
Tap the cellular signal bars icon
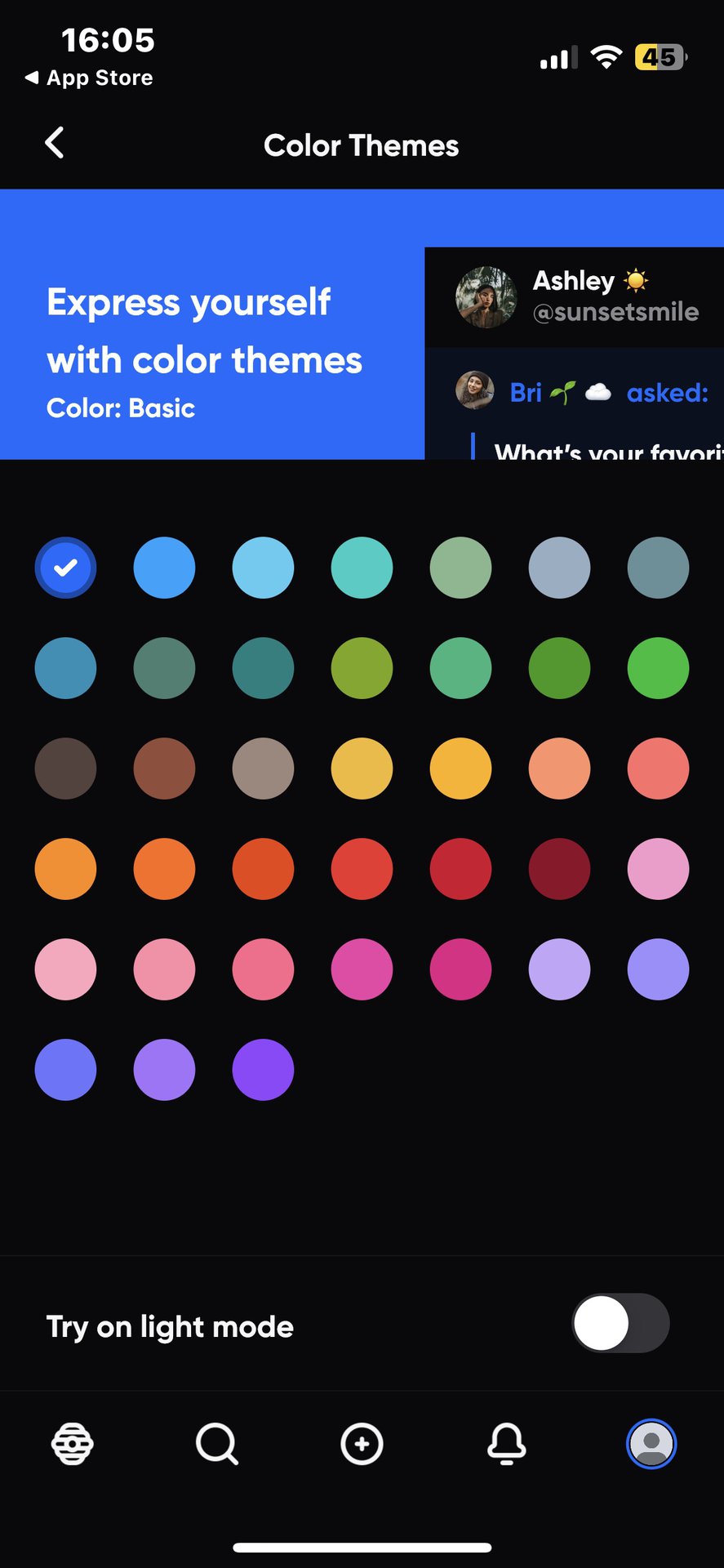click(559, 58)
